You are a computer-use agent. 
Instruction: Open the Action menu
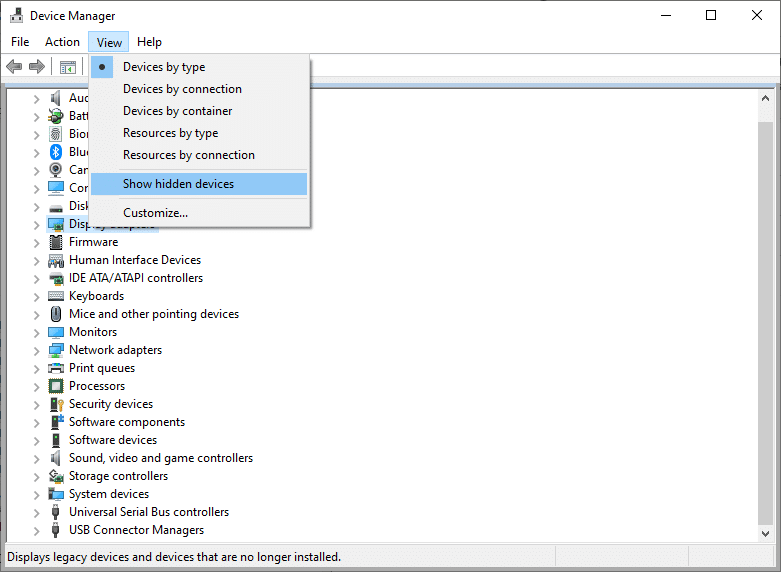(x=62, y=42)
